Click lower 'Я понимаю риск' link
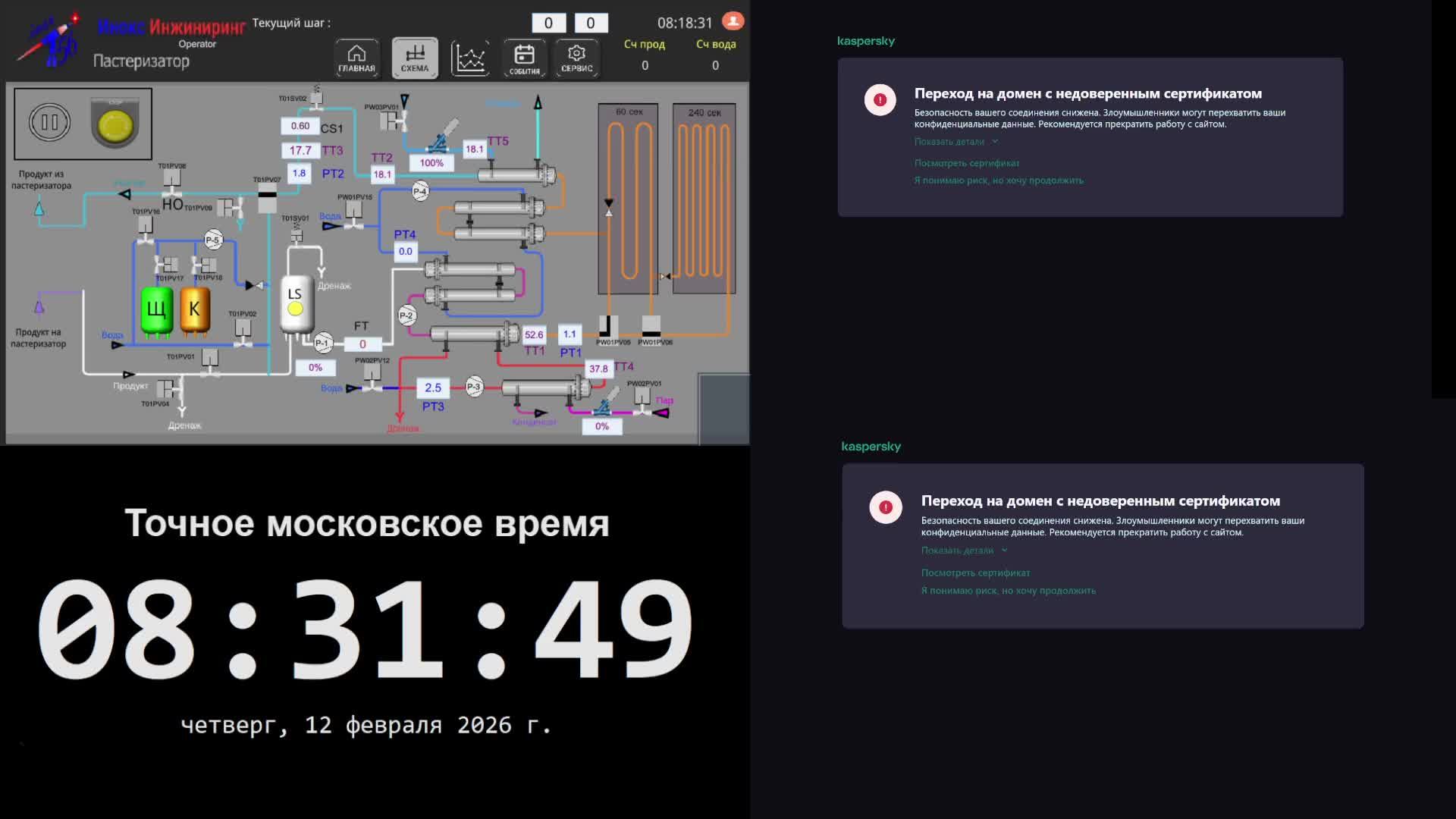The width and height of the screenshot is (1456, 819). pos(1008,591)
